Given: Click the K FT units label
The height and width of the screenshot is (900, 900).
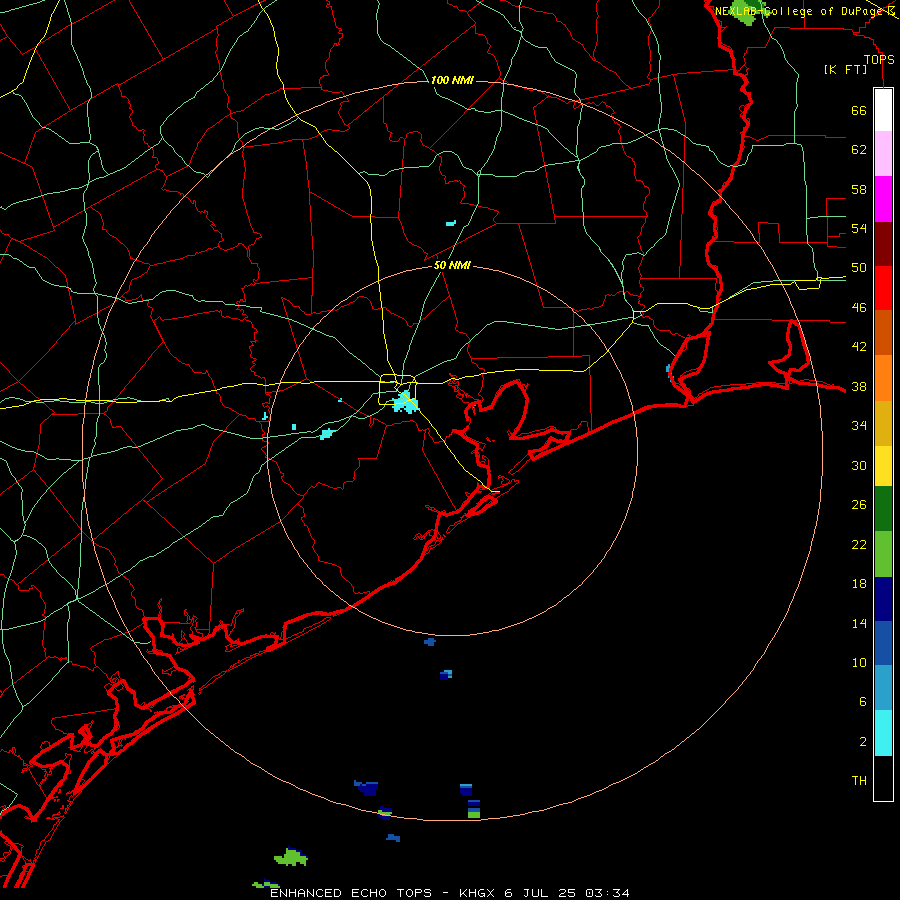Looking at the screenshot, I should coord(846,69).
